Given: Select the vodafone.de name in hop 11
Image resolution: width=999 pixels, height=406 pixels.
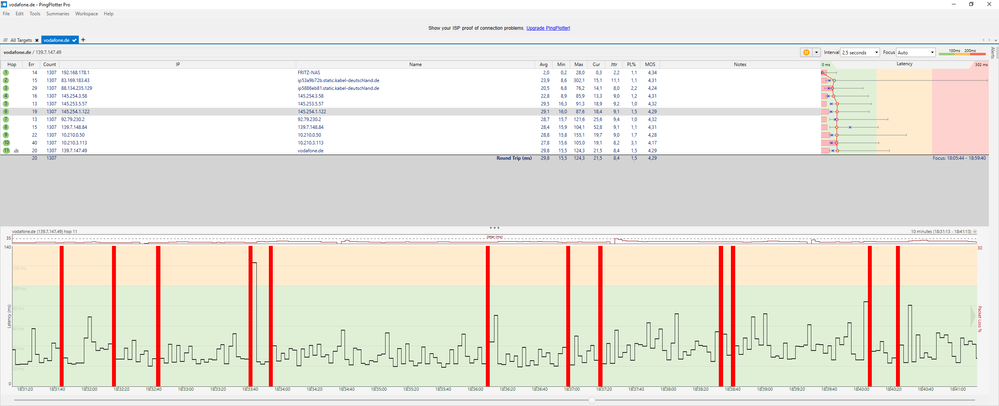Looking at the screenshot, I should pos(308,150).
